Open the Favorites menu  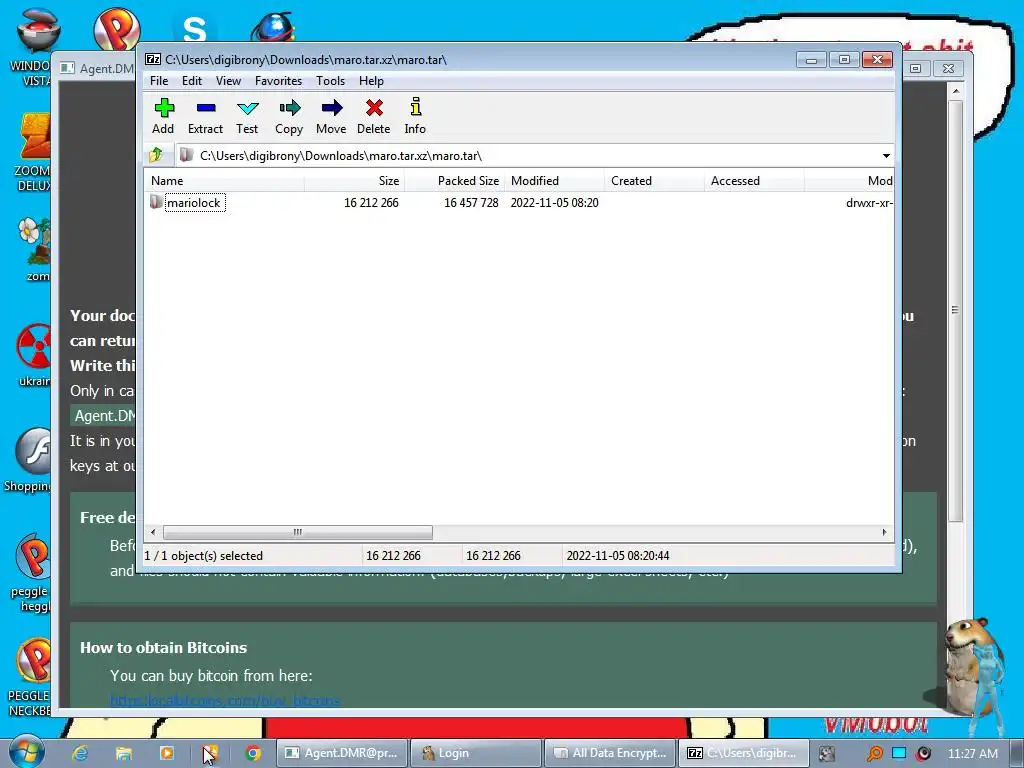pyautogui.click(x=278, y=81)
